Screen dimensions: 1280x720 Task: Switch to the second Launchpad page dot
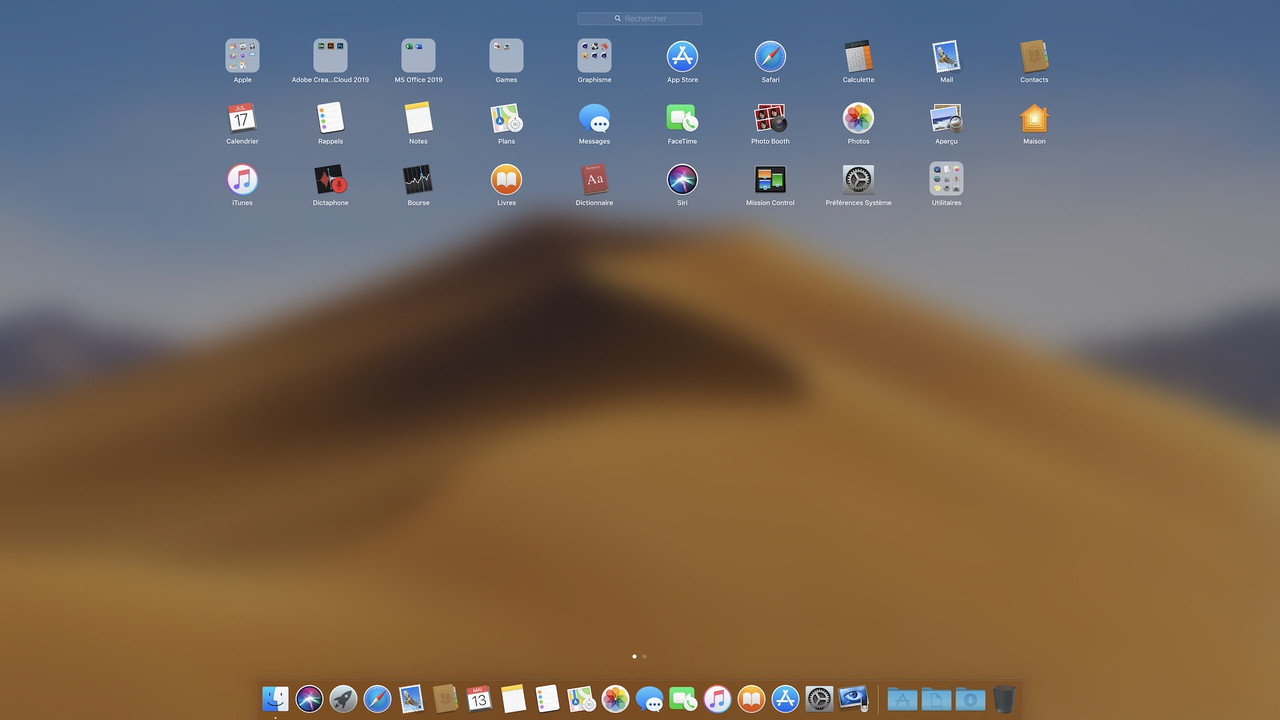tap(644, 656)
